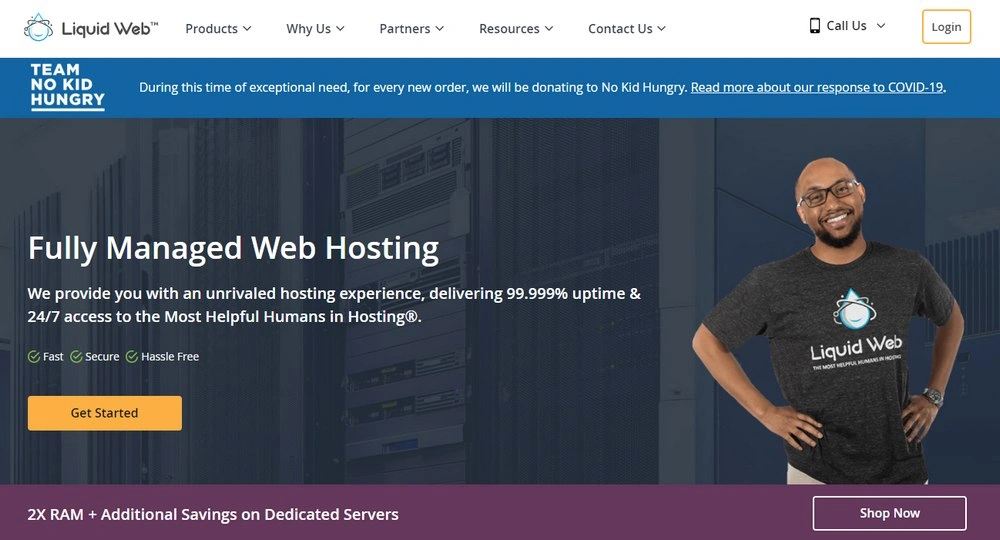Click the Fully Managed Web Hosting heading
Image resolution: width=1000 pixels, height=540 pixels.
coord(233,248)
